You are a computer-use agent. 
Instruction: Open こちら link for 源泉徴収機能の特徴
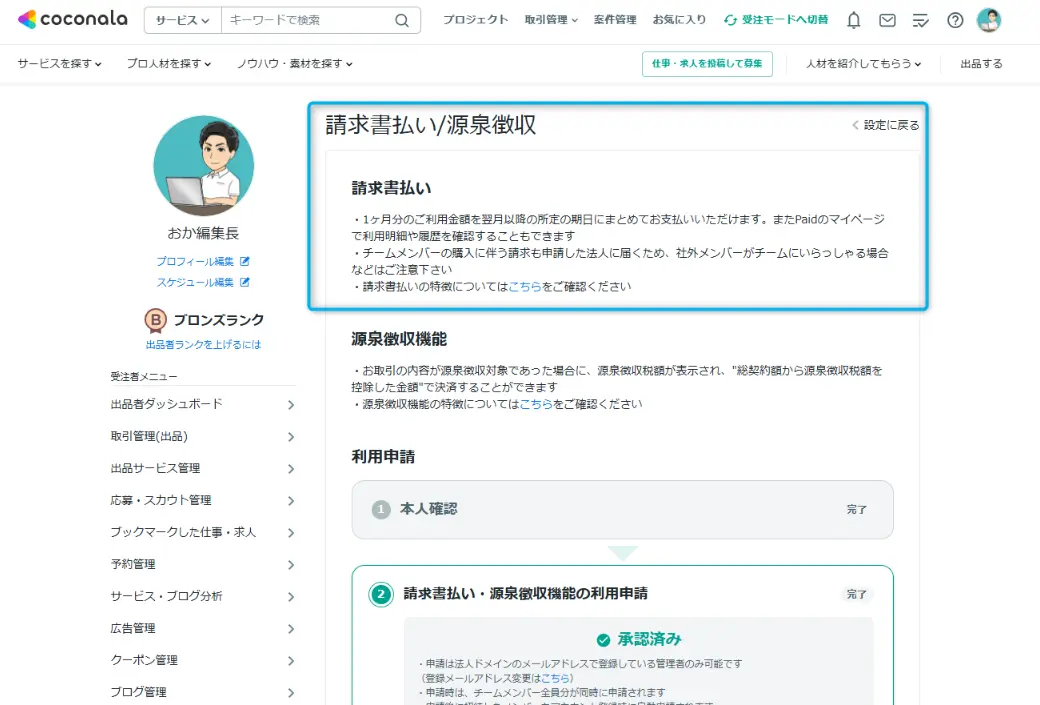537,404
